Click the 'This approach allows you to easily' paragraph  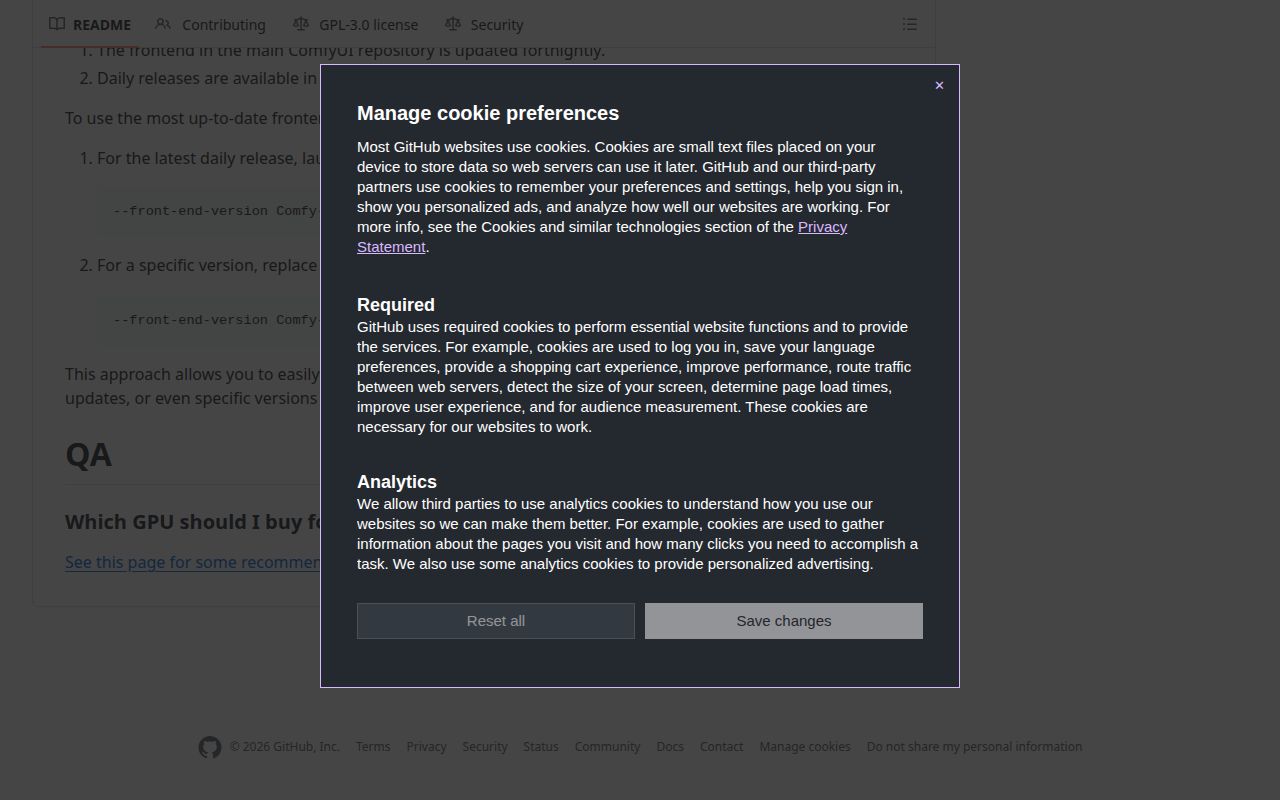(x=193, y=386)
